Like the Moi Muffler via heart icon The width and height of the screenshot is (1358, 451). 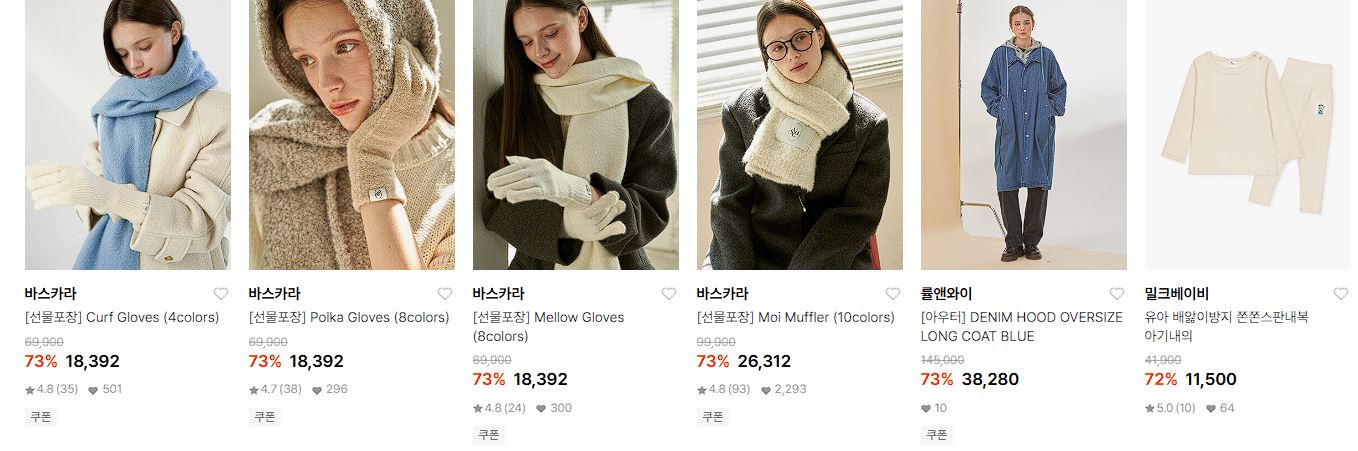click(x=893, y=294)
